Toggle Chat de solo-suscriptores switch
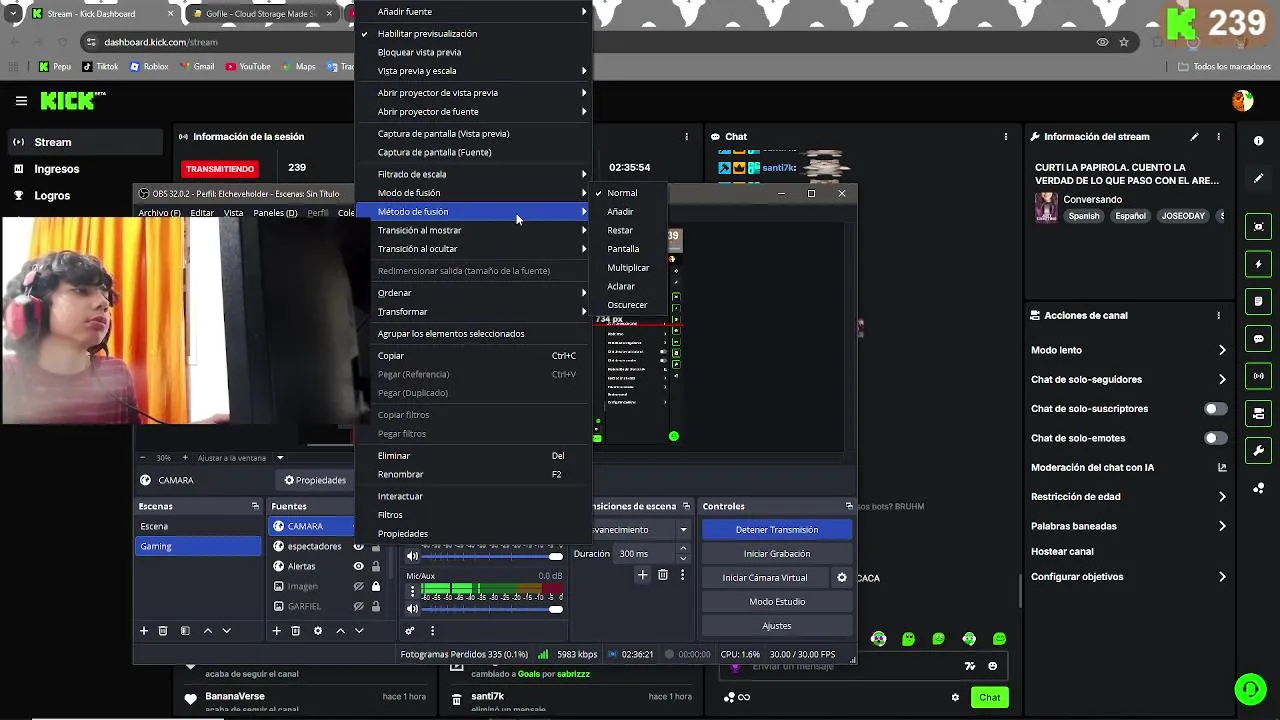The image size is (1280, 720). click(x=1215, y=409)
